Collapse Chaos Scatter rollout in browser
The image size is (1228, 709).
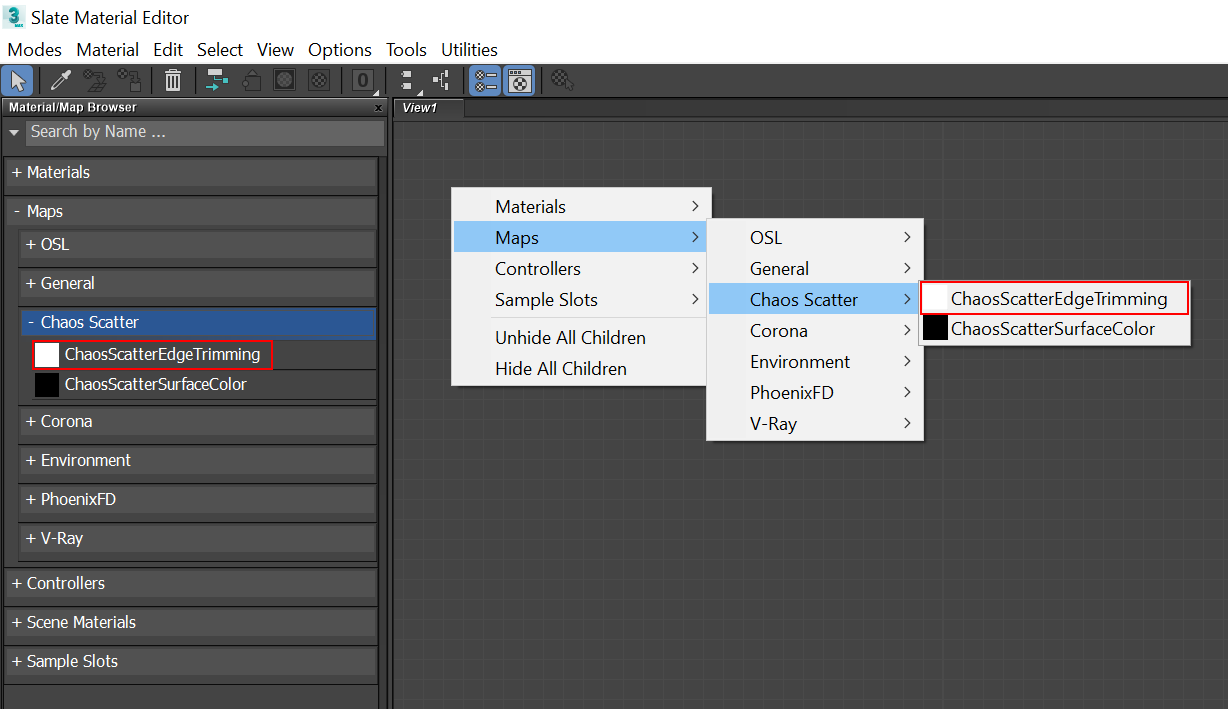click(x=198, y=322)
